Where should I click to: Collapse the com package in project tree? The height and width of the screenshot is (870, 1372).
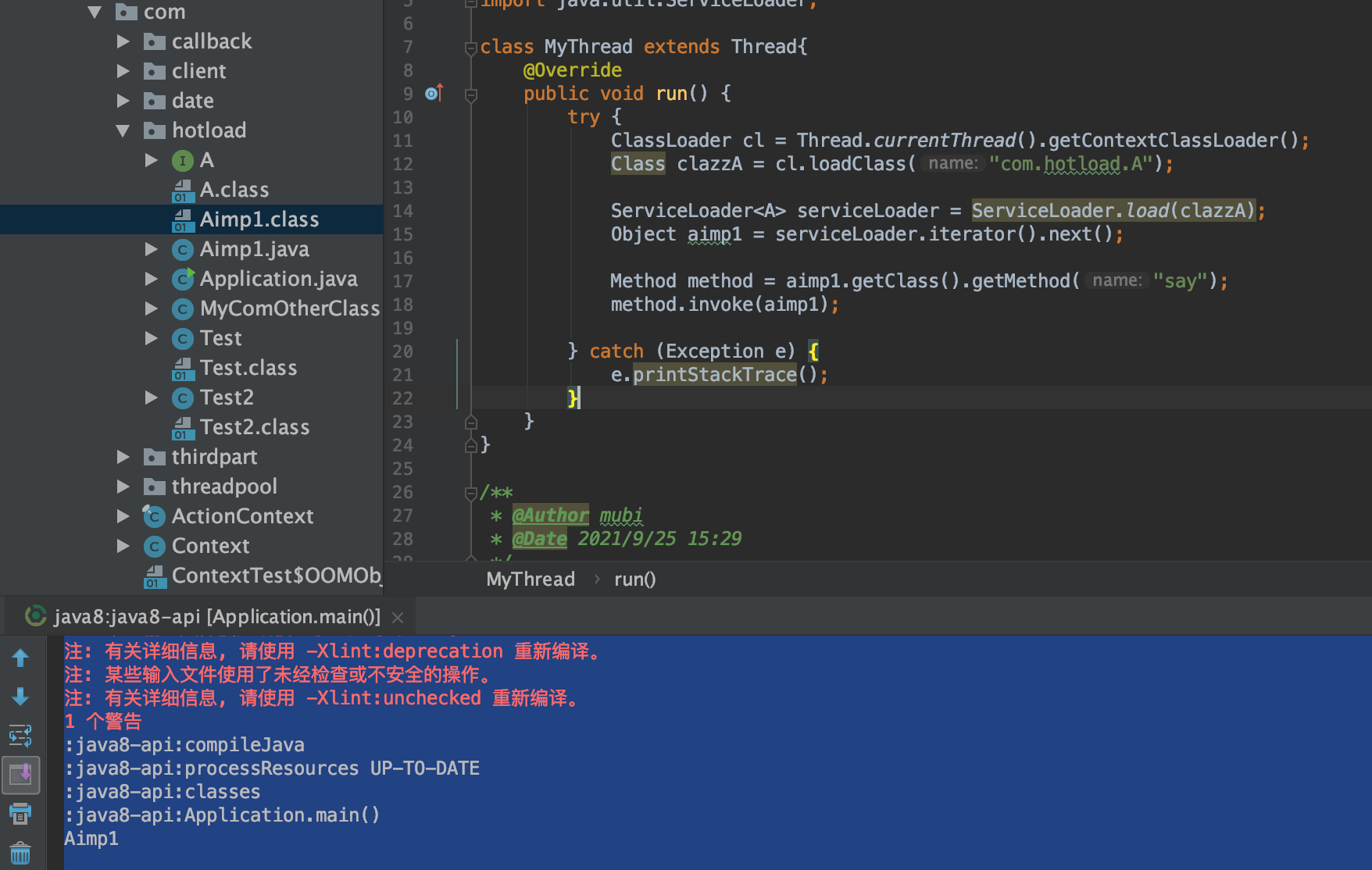point(95,12)
